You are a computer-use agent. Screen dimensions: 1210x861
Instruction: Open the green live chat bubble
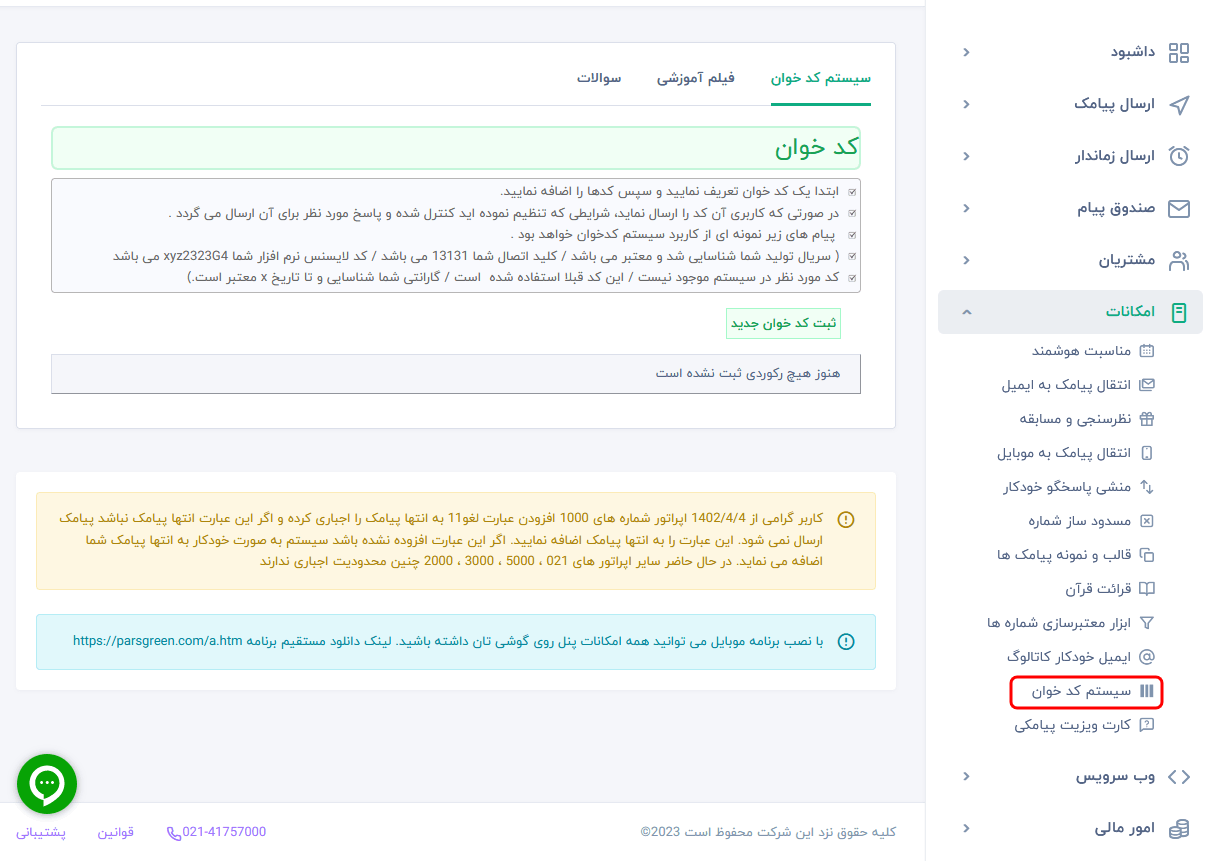pyautogui.click(x=47, y=784)
